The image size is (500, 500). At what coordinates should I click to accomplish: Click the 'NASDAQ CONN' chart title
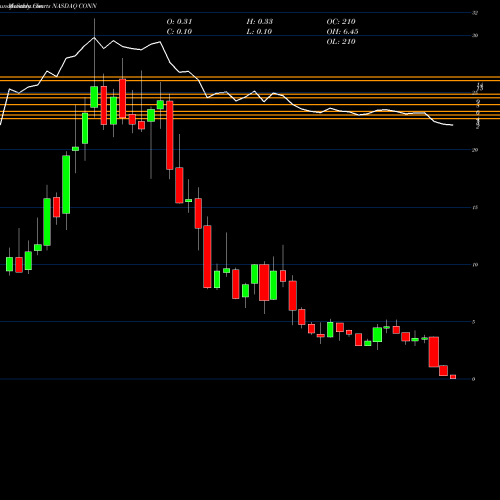click(75, 6)
